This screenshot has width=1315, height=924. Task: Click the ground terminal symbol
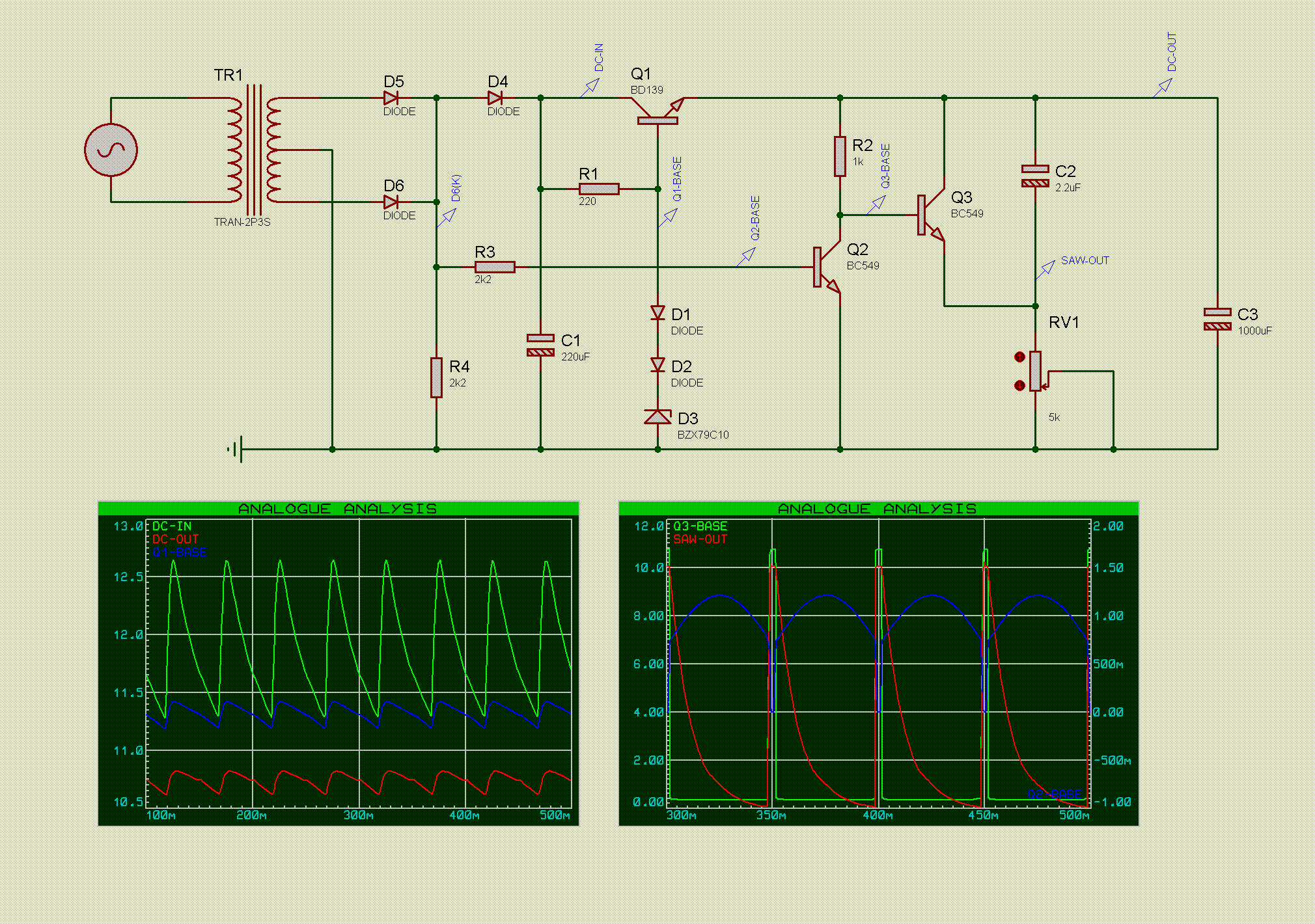tap(236, 449)
